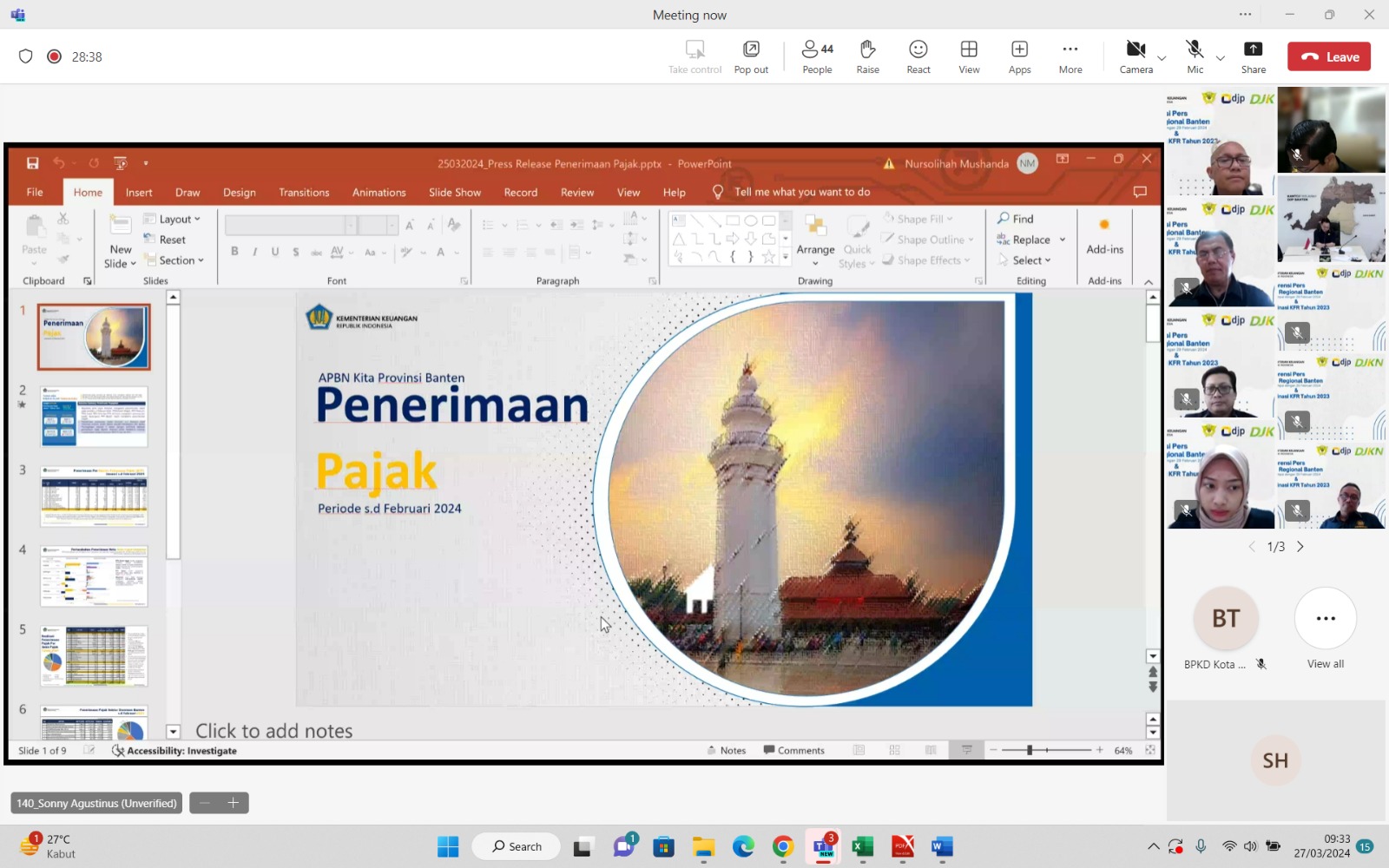Click the Windows taskbar Search box
The image size is (1389, 868).
tap(517, 846)
